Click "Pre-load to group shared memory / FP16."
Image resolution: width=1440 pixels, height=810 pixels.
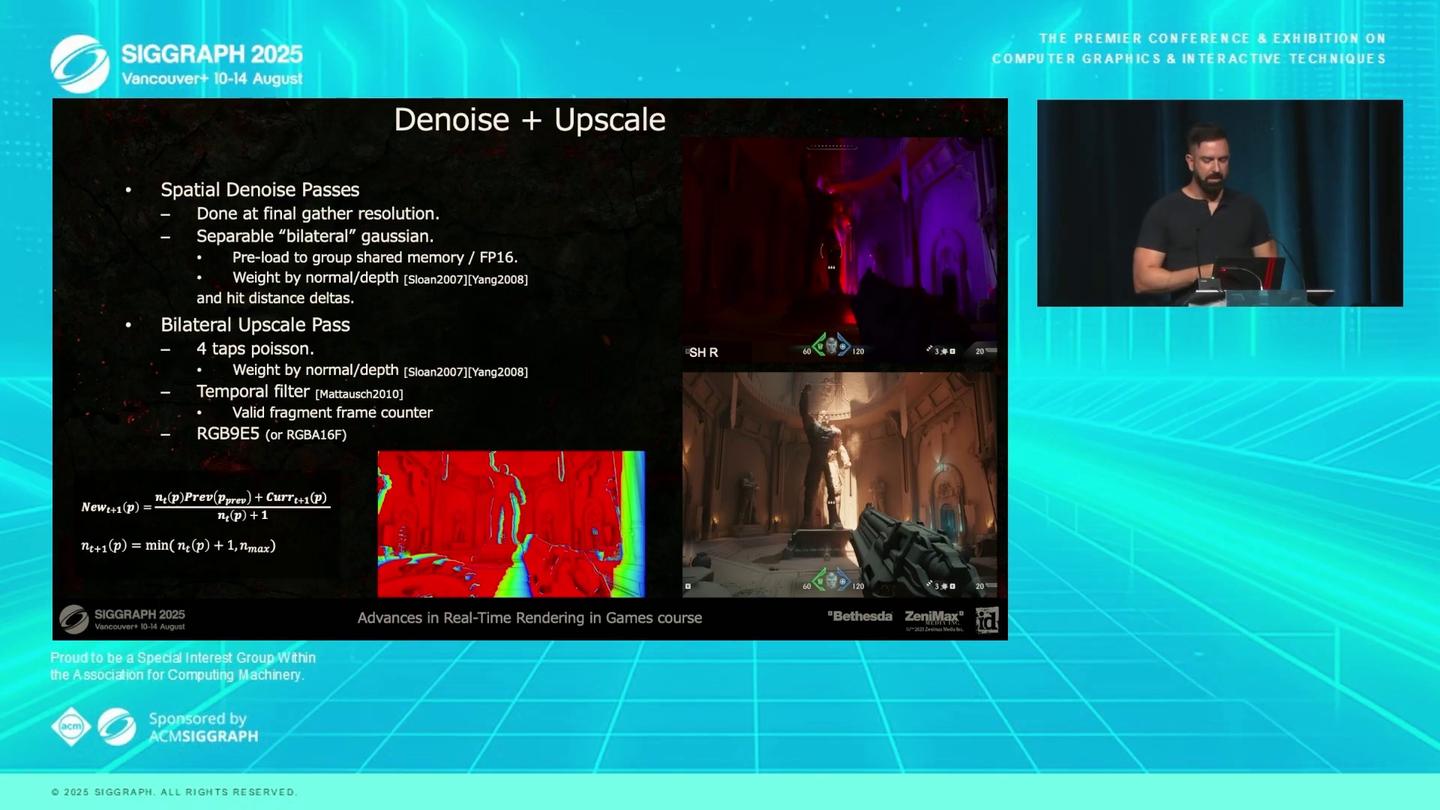pos(375,258)
